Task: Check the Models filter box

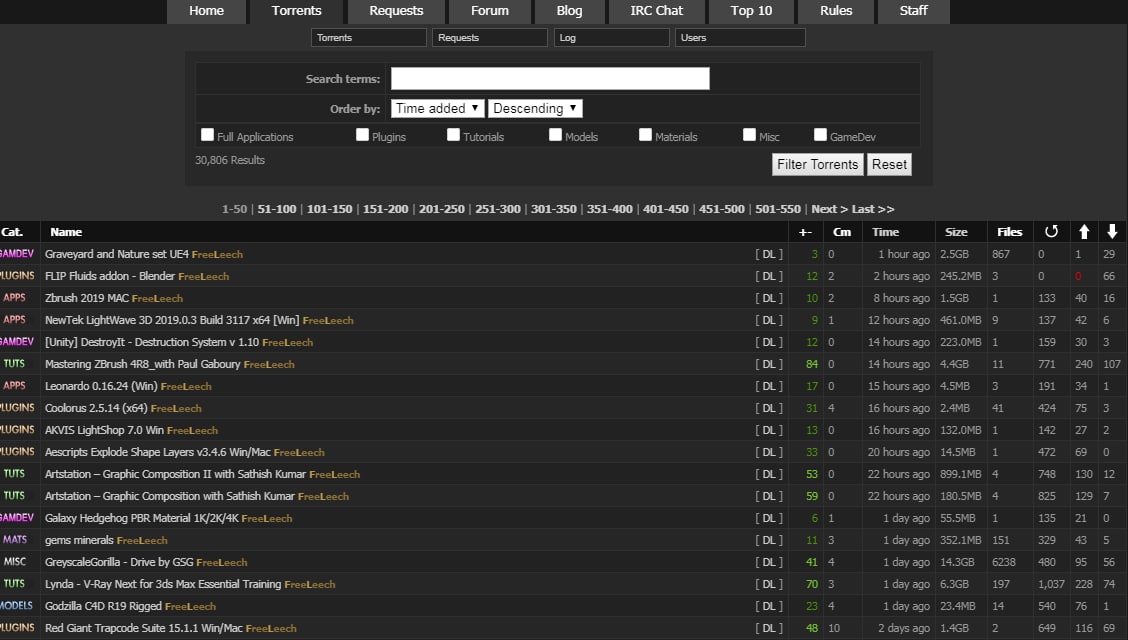Action: coord(555,134)
